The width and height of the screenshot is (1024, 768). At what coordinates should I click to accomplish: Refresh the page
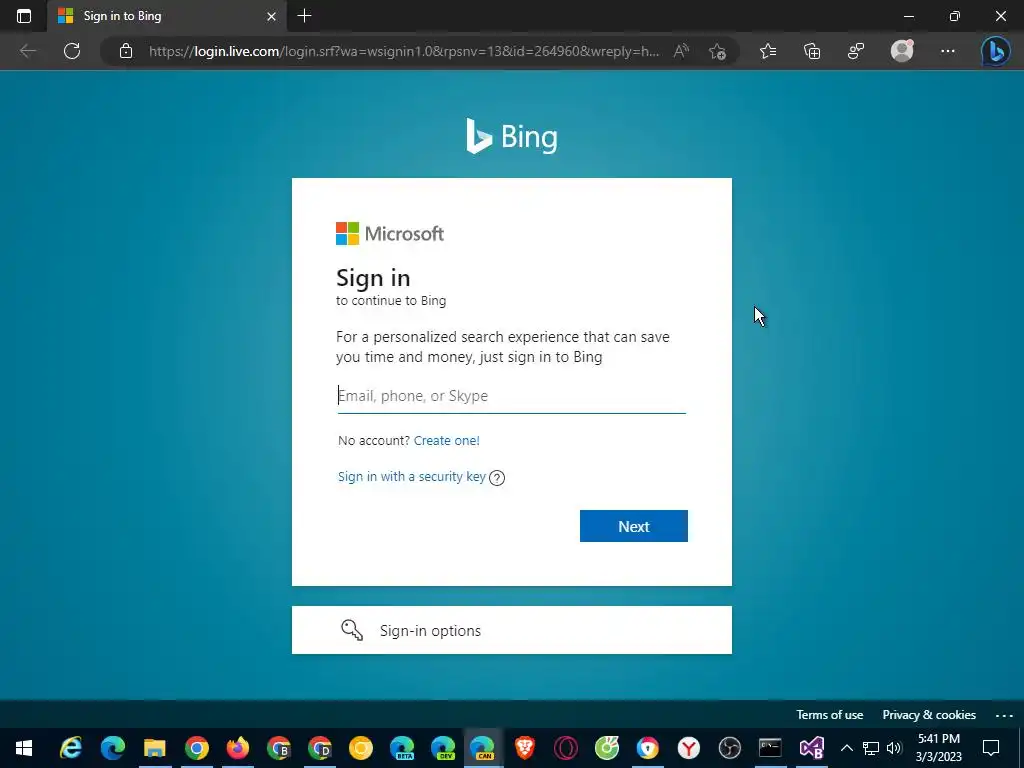pos(72,51)
